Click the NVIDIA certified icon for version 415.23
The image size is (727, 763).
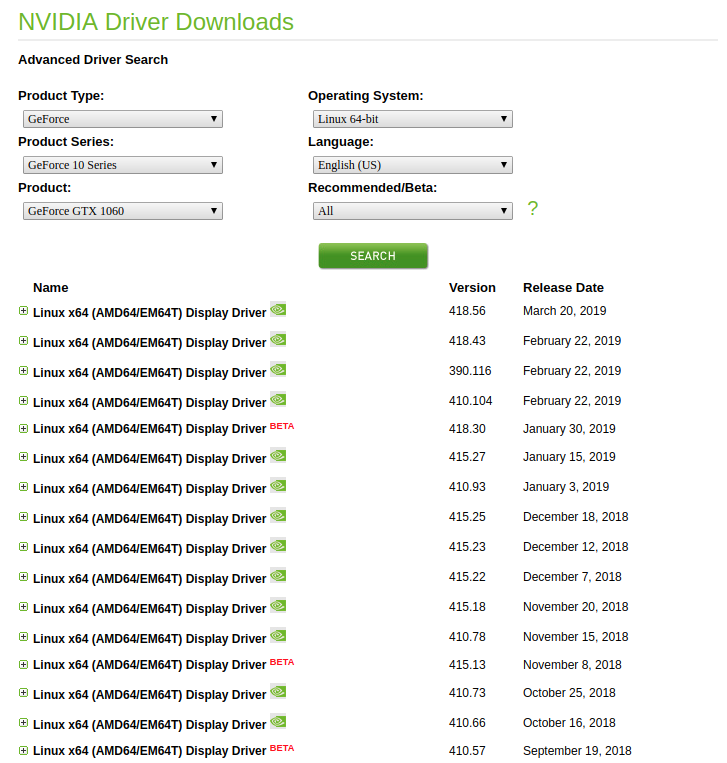tap(278, 545)
